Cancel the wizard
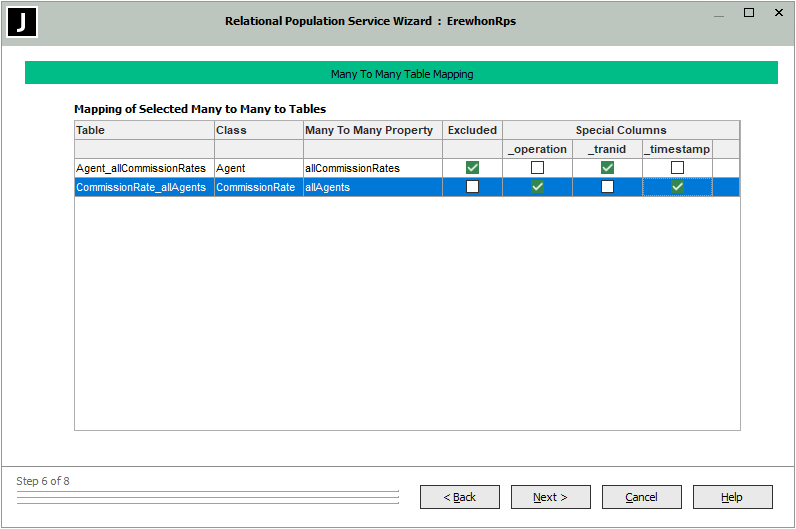The image size is (796, 529). click(x=641, y=497)
